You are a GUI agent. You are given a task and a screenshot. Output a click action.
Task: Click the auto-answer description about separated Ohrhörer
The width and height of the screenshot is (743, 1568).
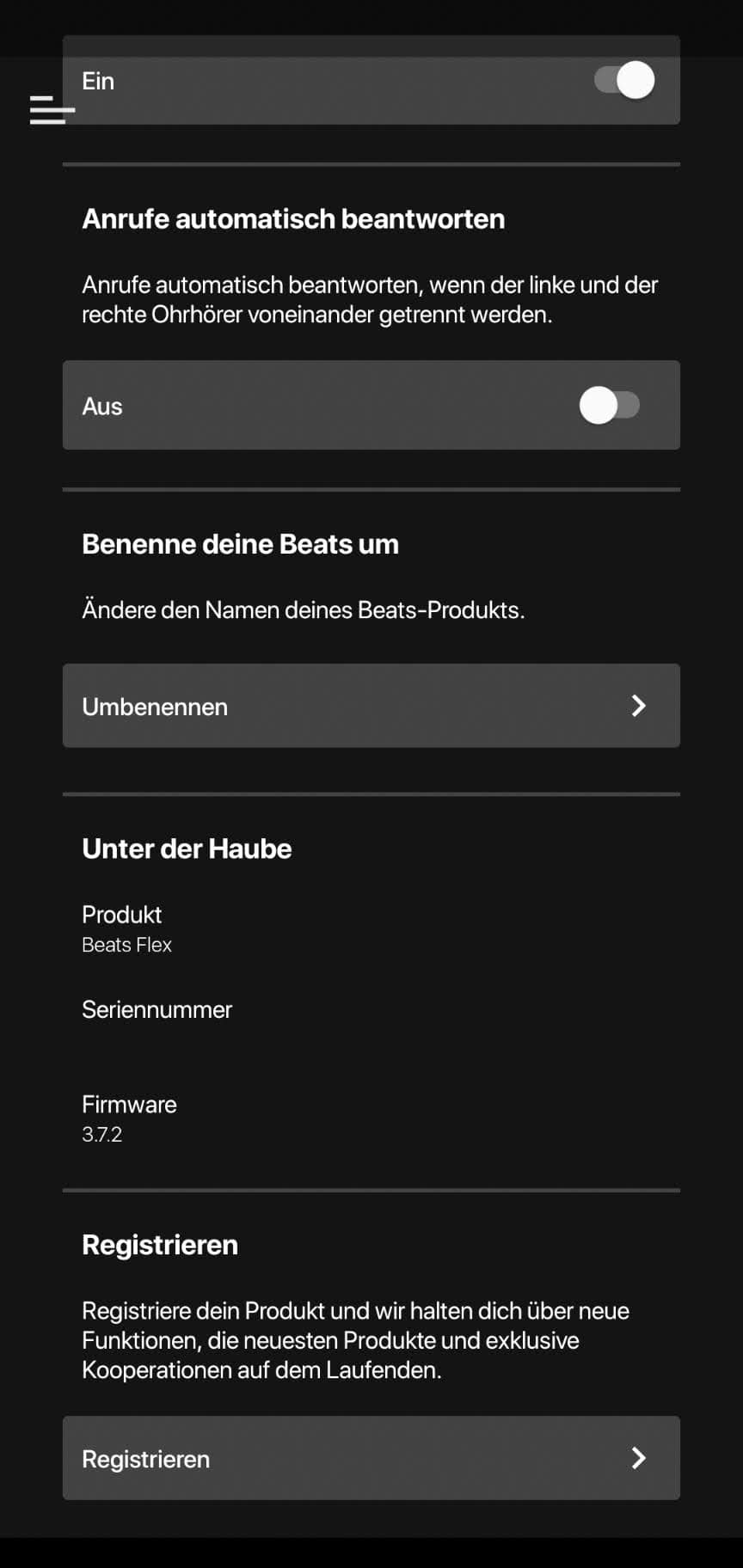click(x=370, y=299)
